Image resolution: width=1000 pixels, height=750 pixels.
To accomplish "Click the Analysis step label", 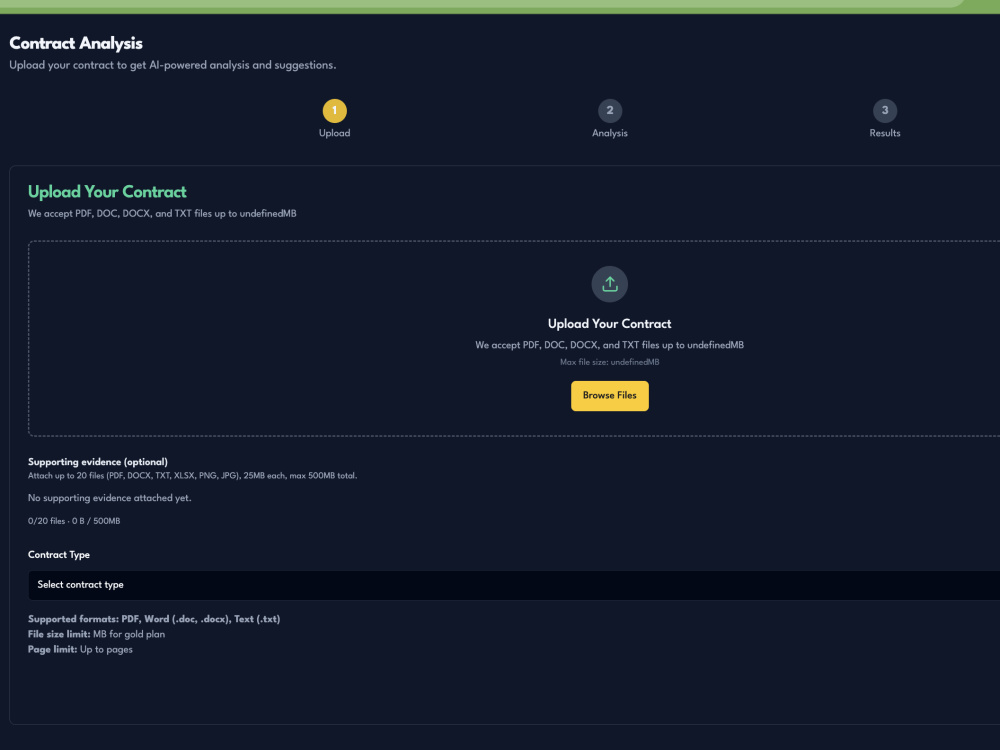I will [x=610, y=133].
